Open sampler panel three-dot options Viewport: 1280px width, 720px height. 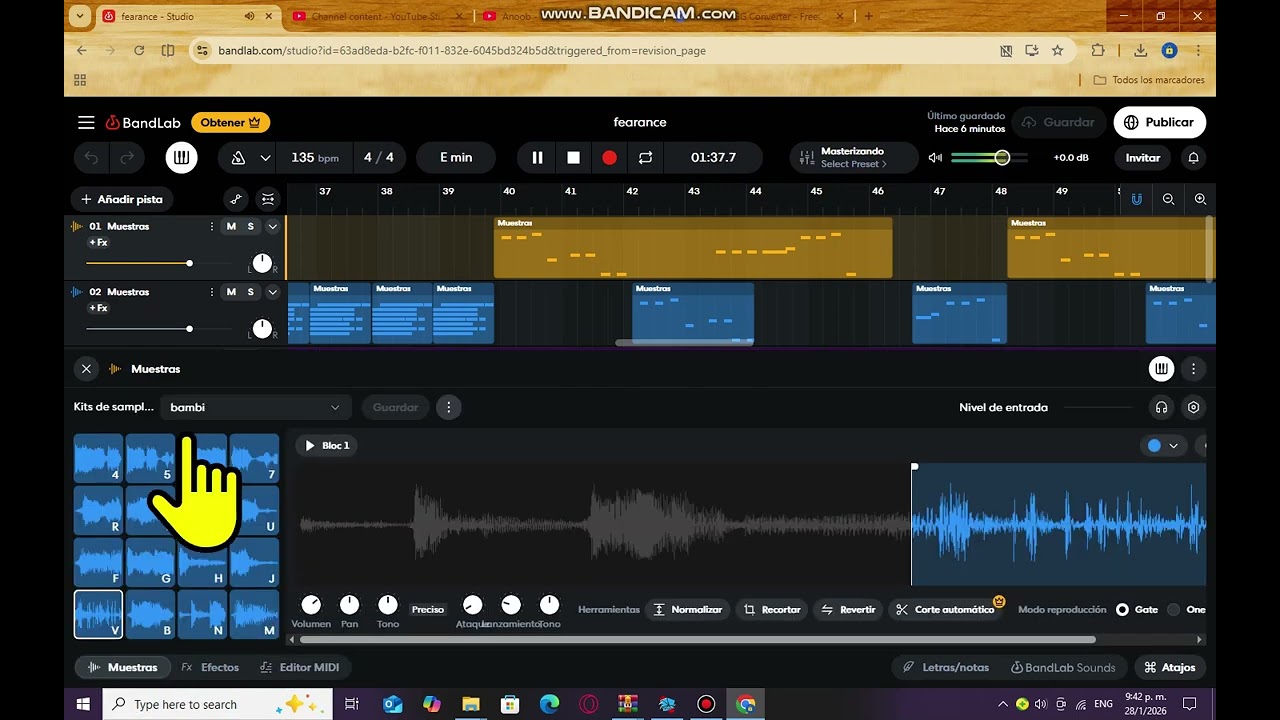pyautogui.click(x=1193, y=369)
